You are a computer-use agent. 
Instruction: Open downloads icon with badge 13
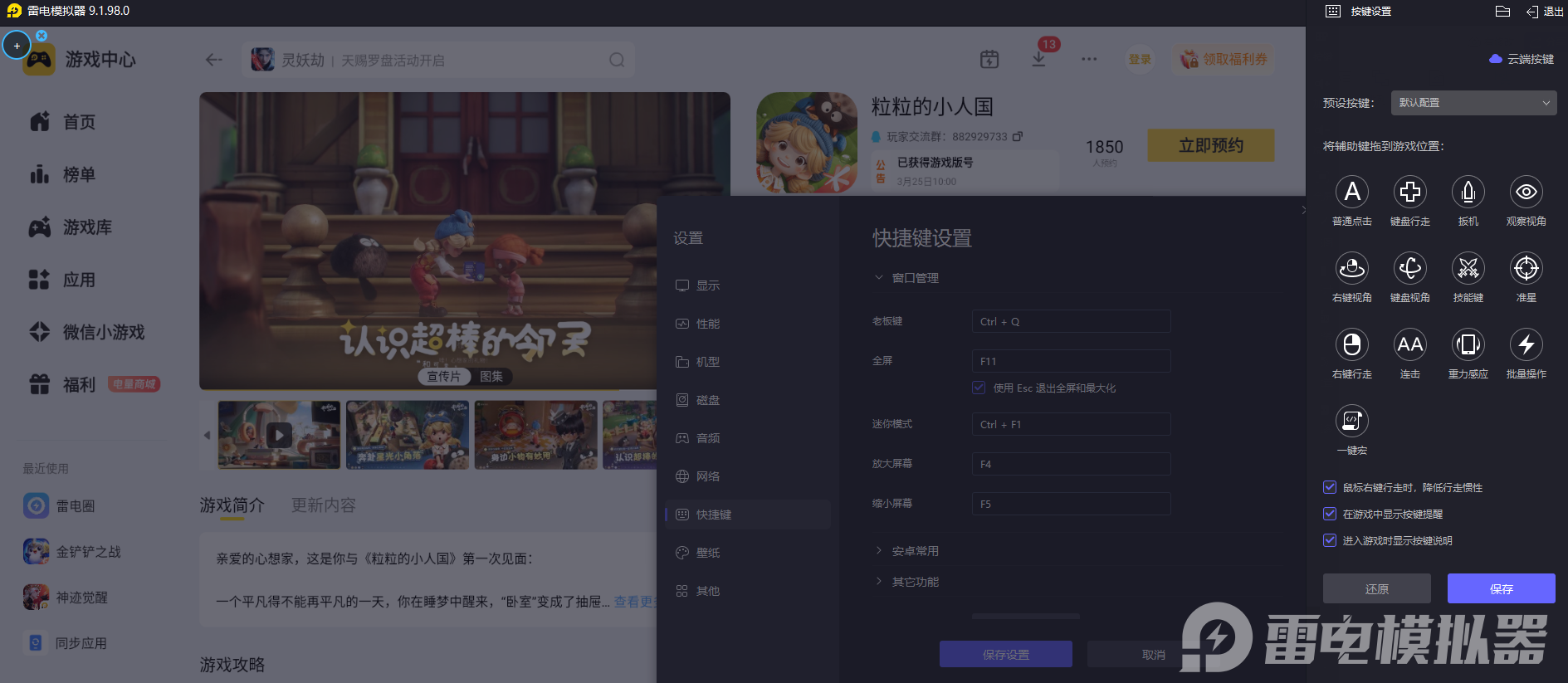pyautogui.click(x=1038, y=59)
